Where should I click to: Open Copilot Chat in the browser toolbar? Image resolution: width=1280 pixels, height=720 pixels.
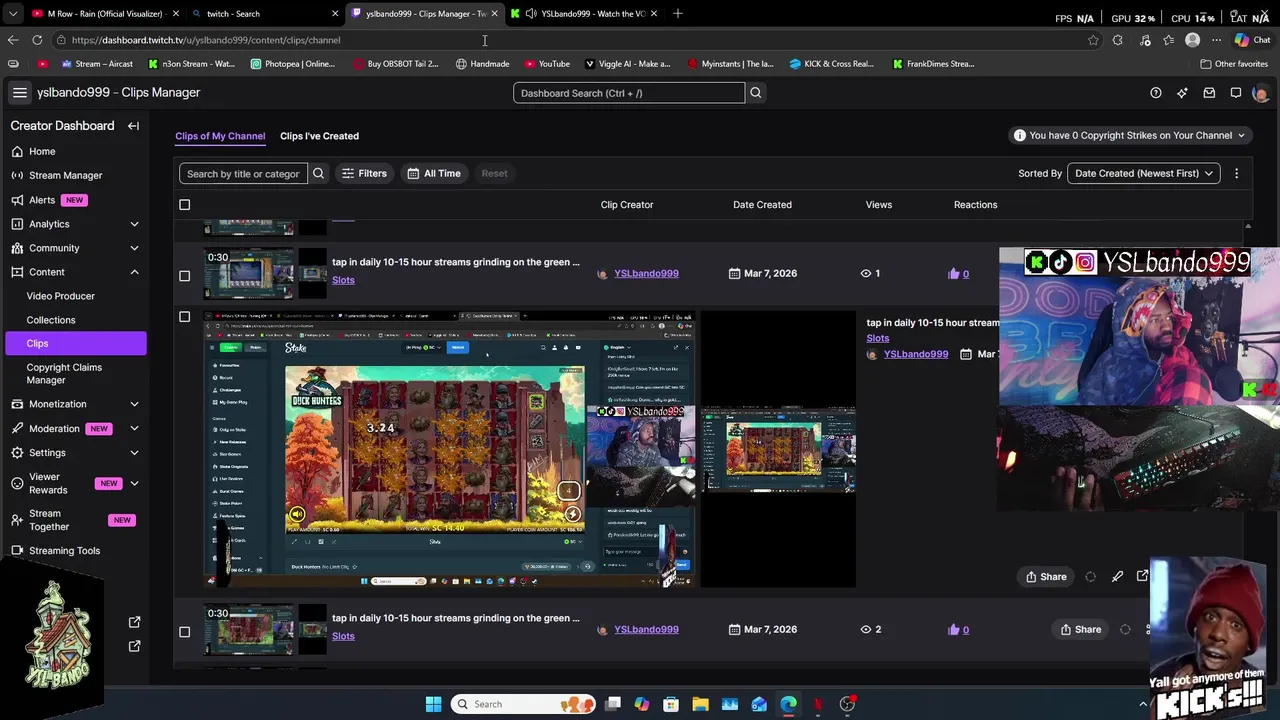point(1252,40)
